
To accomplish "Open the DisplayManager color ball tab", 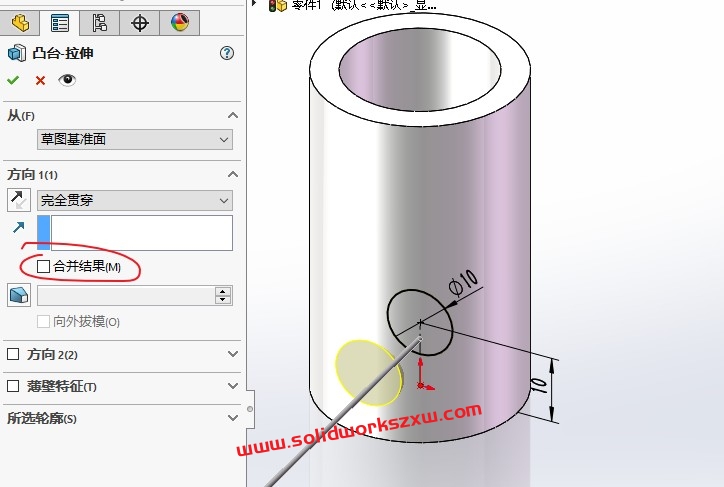I will click(x=180, y=23).
